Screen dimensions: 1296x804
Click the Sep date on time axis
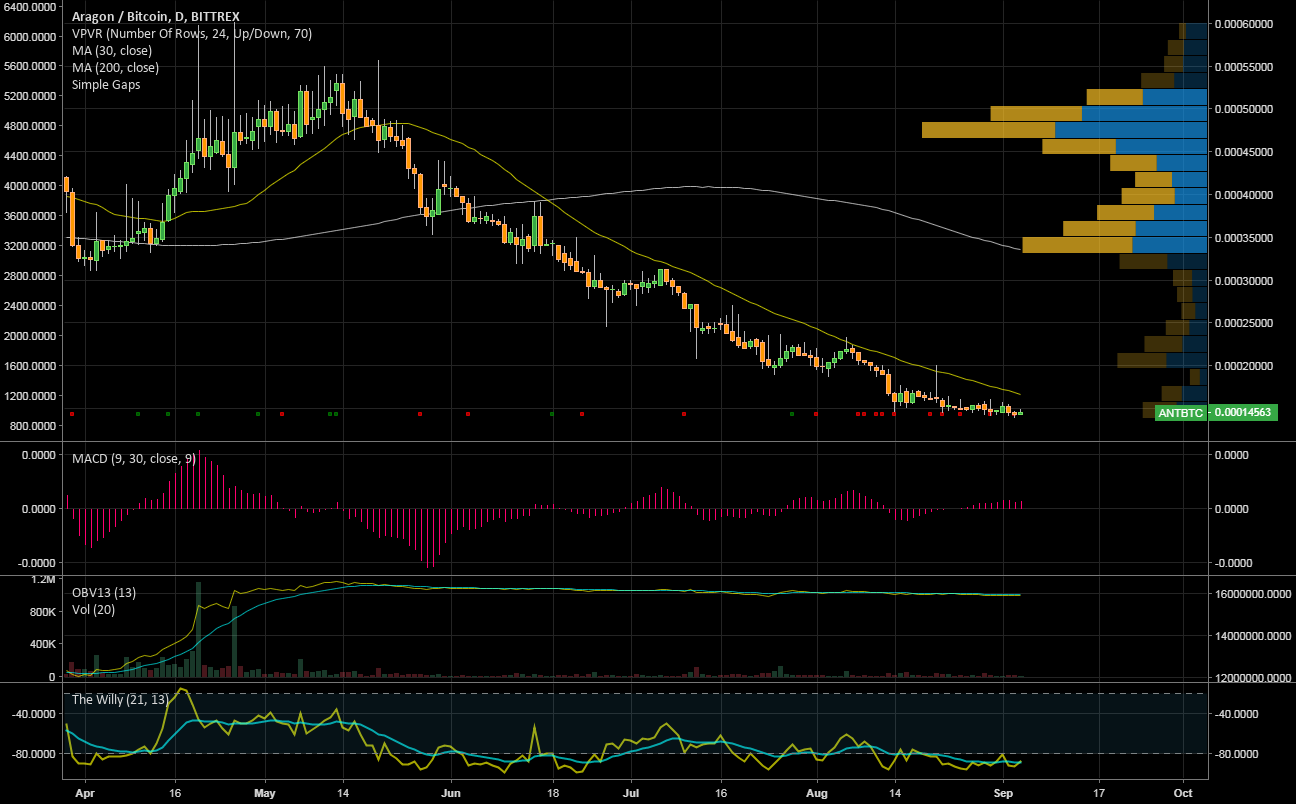(1001, 792)
